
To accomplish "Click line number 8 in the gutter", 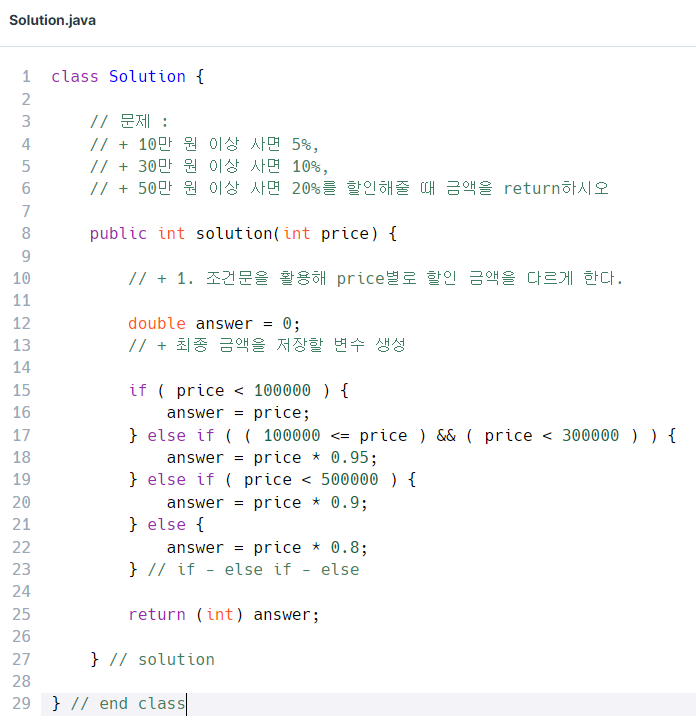I will pyautogui.click(x=26, y=233).
